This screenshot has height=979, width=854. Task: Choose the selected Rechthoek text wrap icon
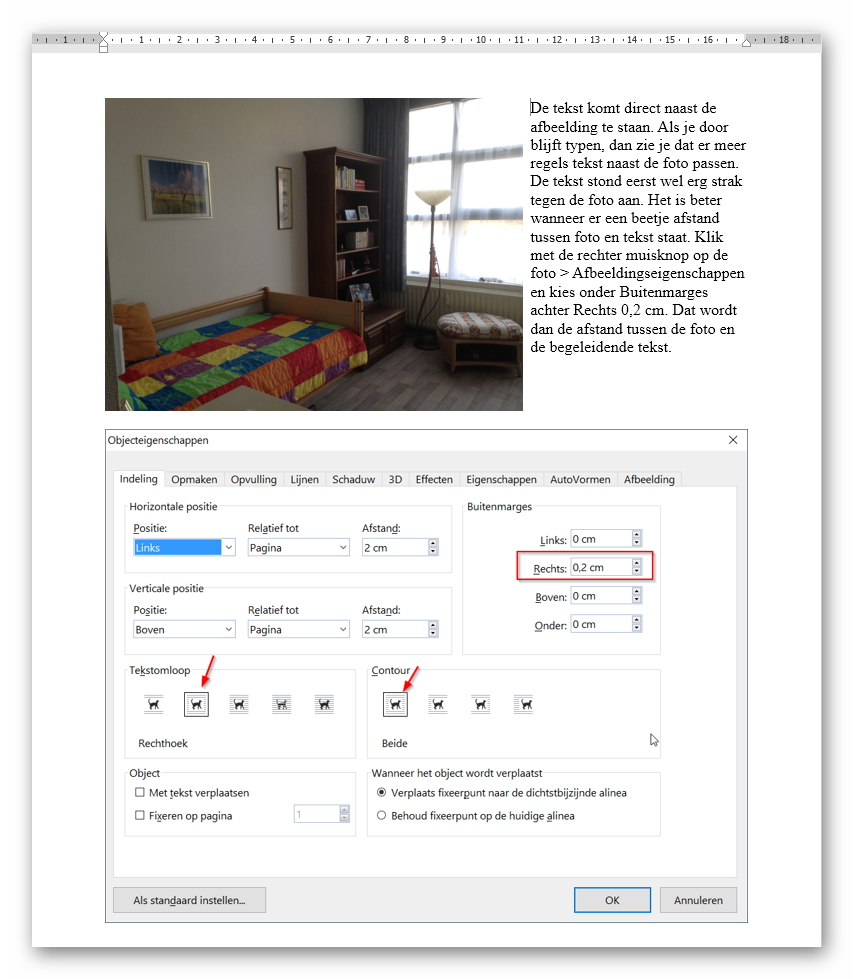coord(196,704)
